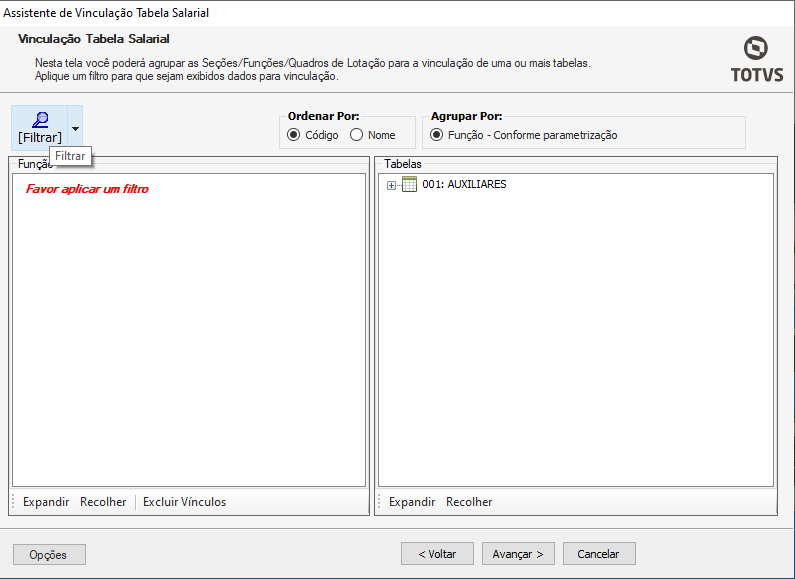Click the red 'Favor aplicar um filtro' message
Screen dimensions: 795x579
coord(87,189)
